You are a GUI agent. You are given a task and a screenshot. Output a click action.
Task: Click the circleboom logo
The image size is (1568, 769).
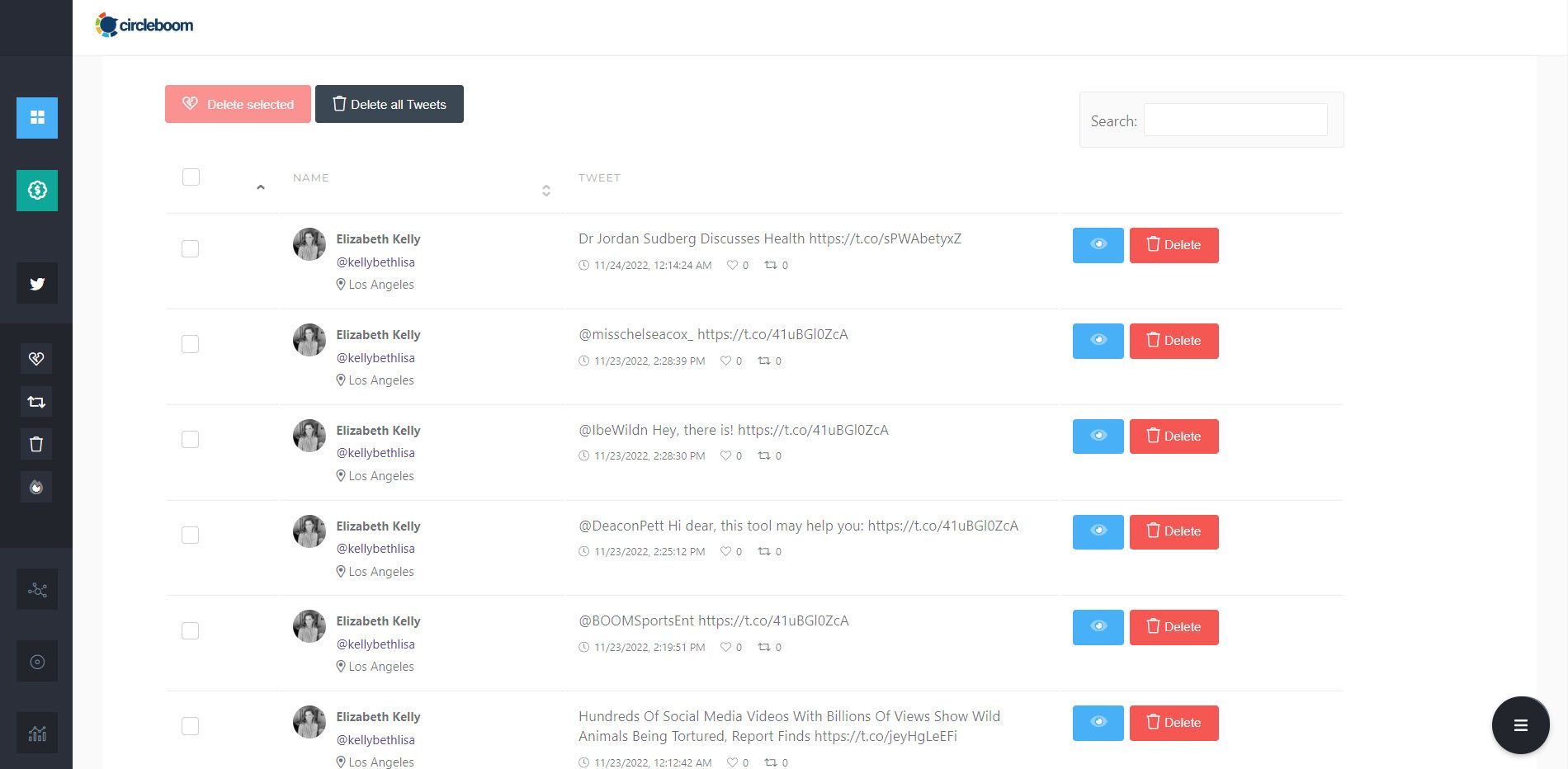[x=144, y=26]
